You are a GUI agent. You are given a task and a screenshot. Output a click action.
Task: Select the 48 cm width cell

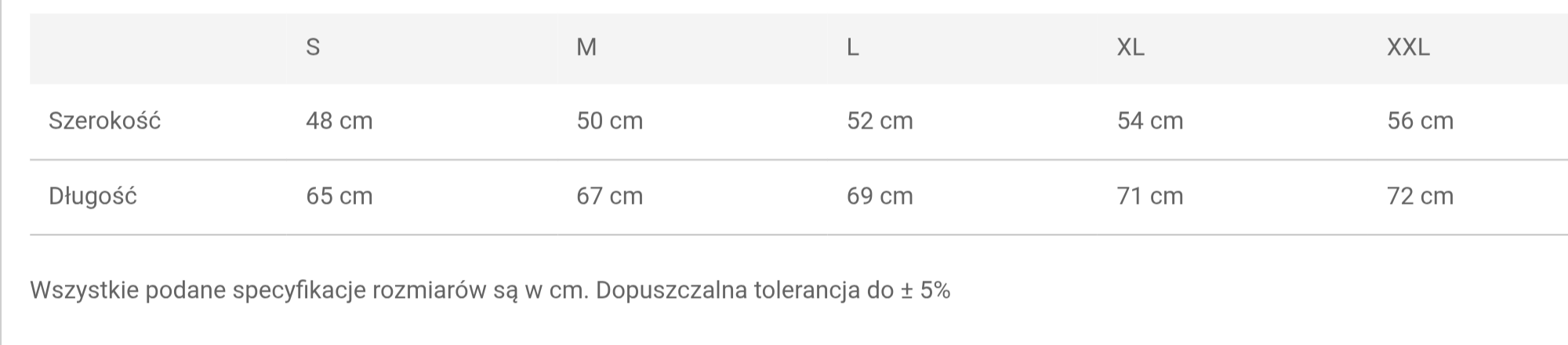coord(339,121)
